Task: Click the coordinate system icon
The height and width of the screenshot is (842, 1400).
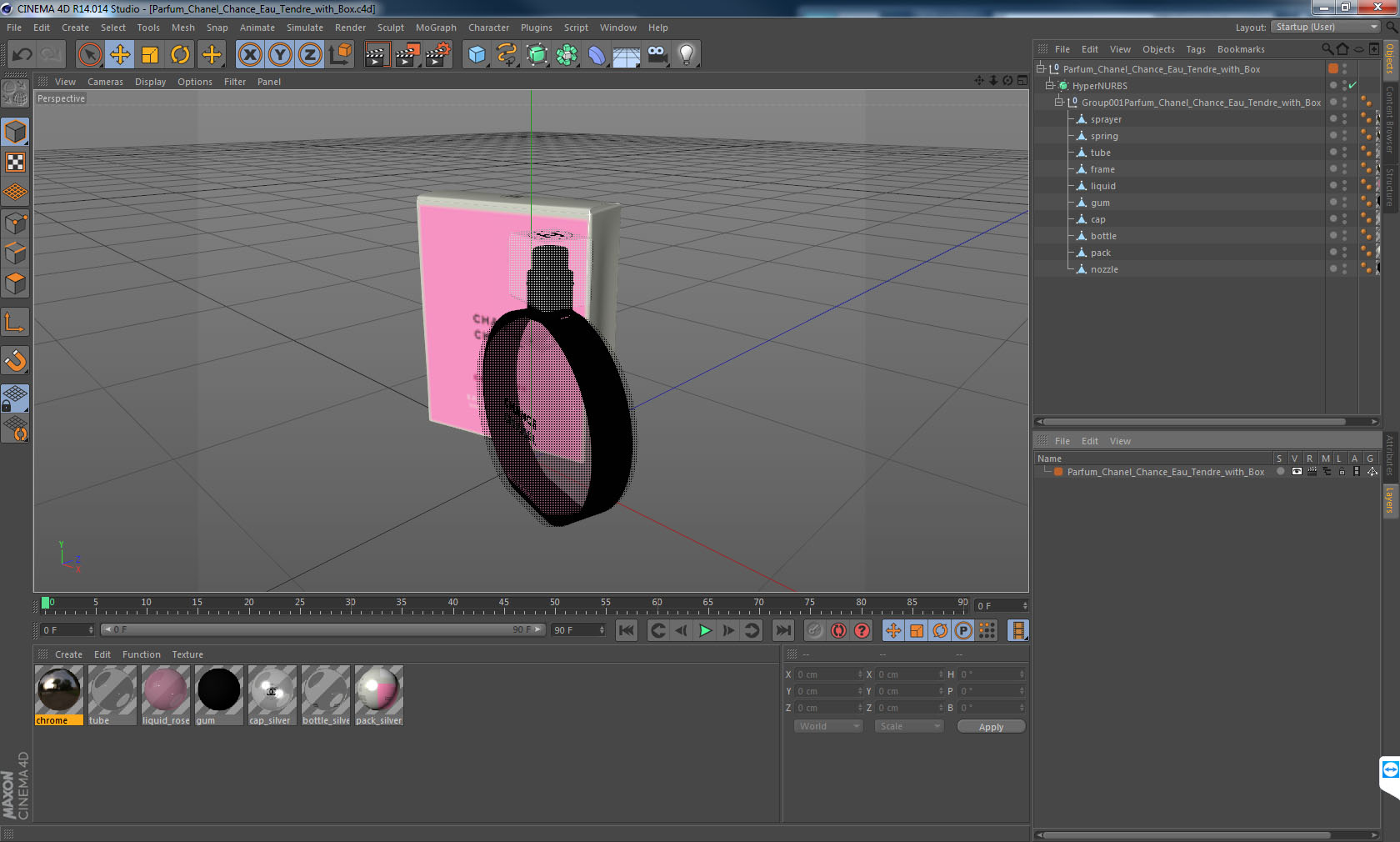Action: 340,55
